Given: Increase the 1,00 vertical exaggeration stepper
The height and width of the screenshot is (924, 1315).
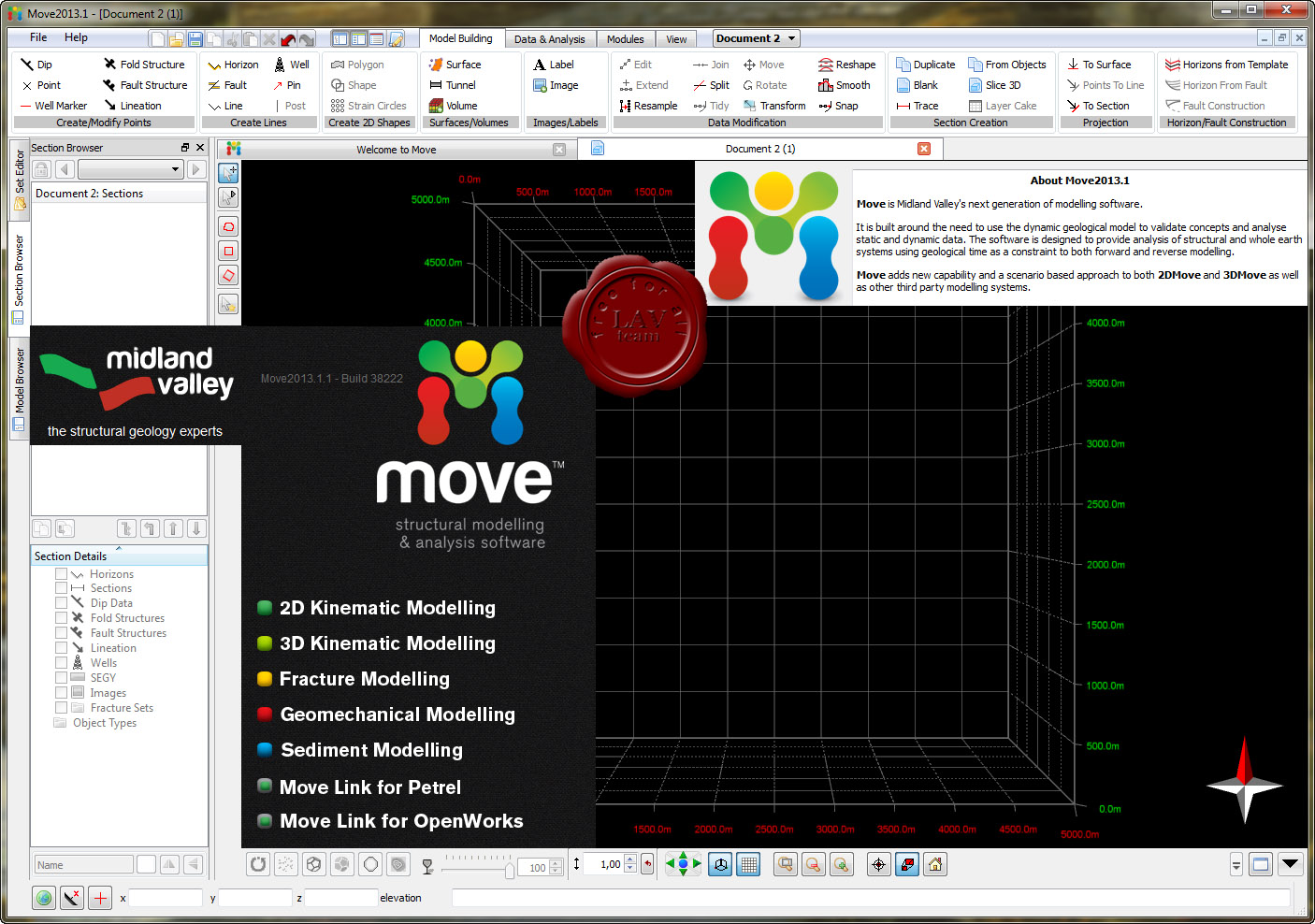Looking at the screenshot, I should coord(630,859).
